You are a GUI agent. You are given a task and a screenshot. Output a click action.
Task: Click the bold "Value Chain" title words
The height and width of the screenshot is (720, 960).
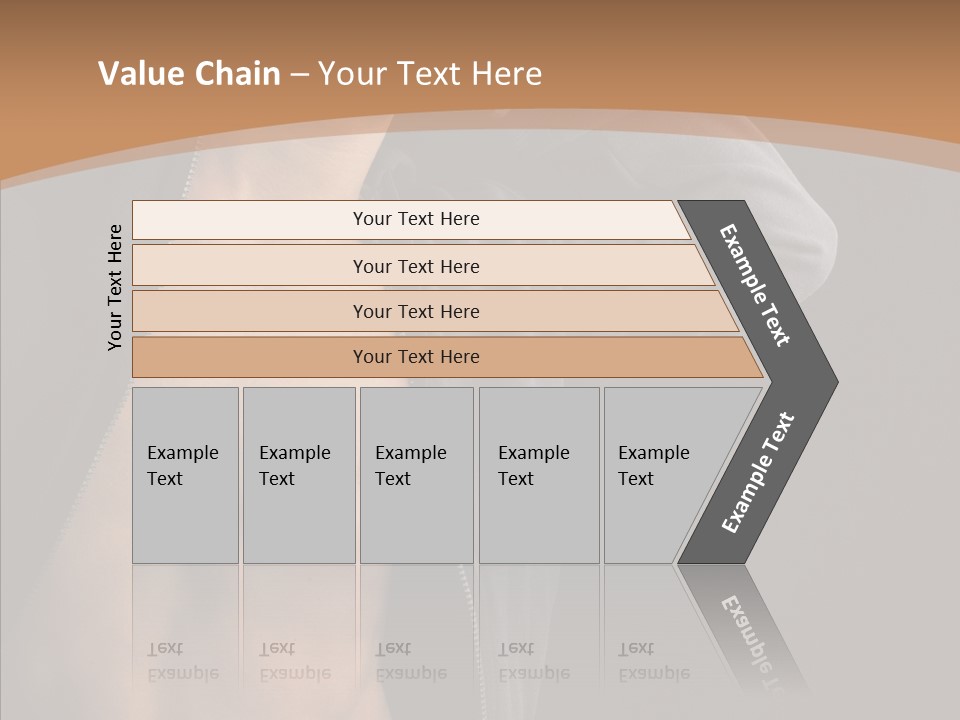[x=189, y=74]
